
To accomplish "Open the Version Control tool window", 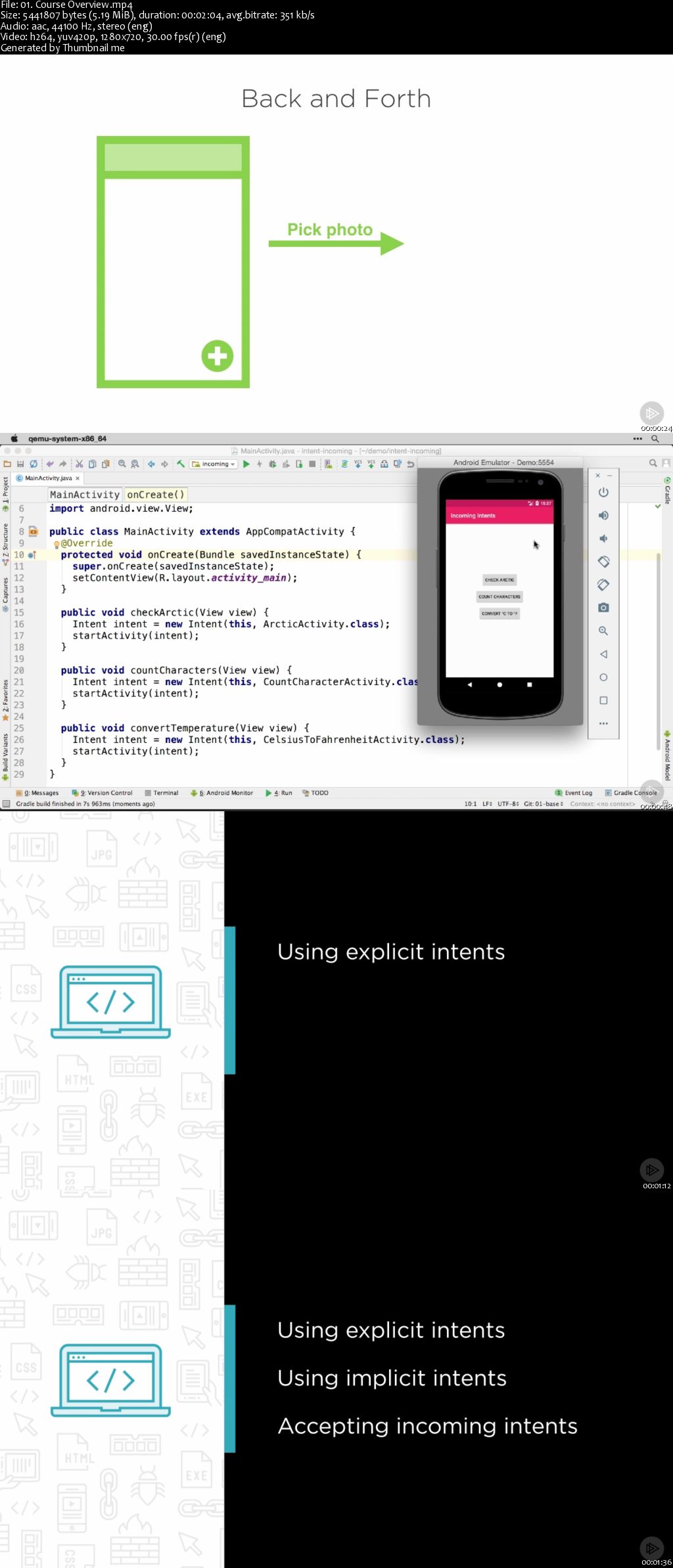I will click(x=103, y=793).
